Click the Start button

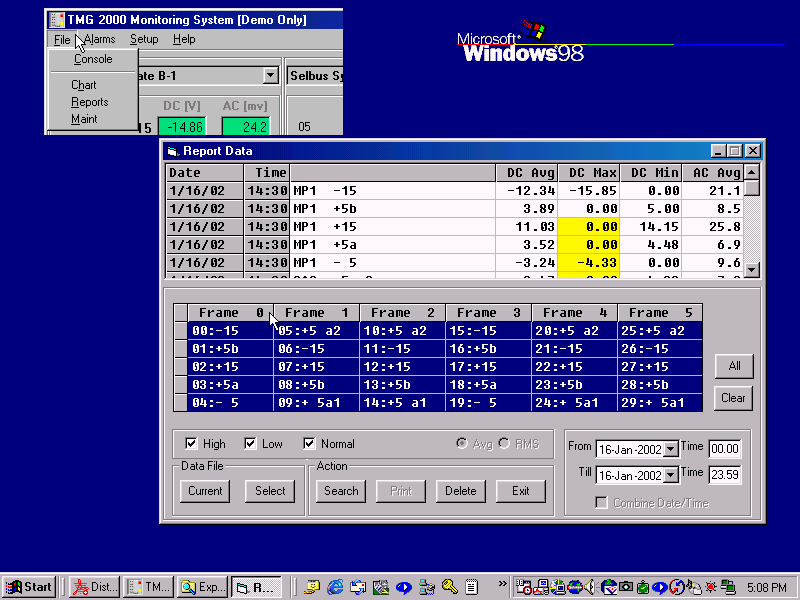tap(29, 587)
